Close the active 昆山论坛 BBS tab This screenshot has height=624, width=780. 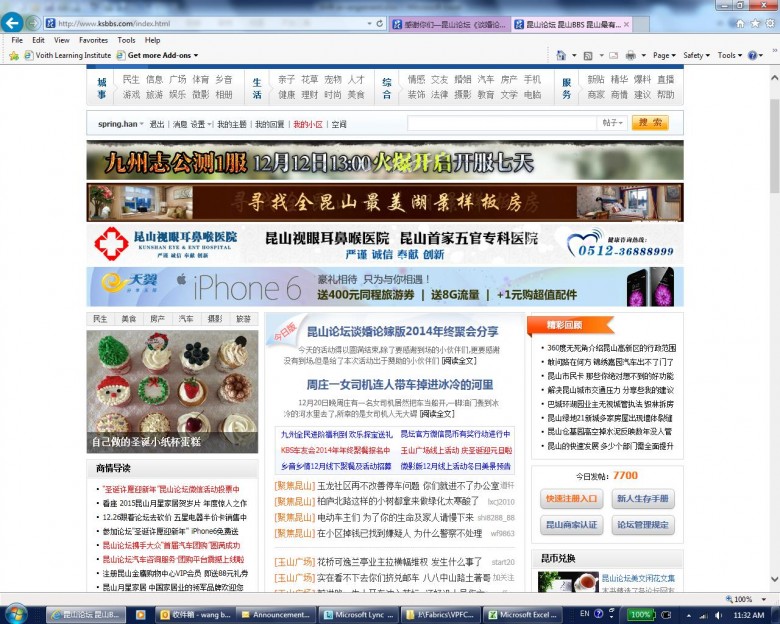[626, 24]
